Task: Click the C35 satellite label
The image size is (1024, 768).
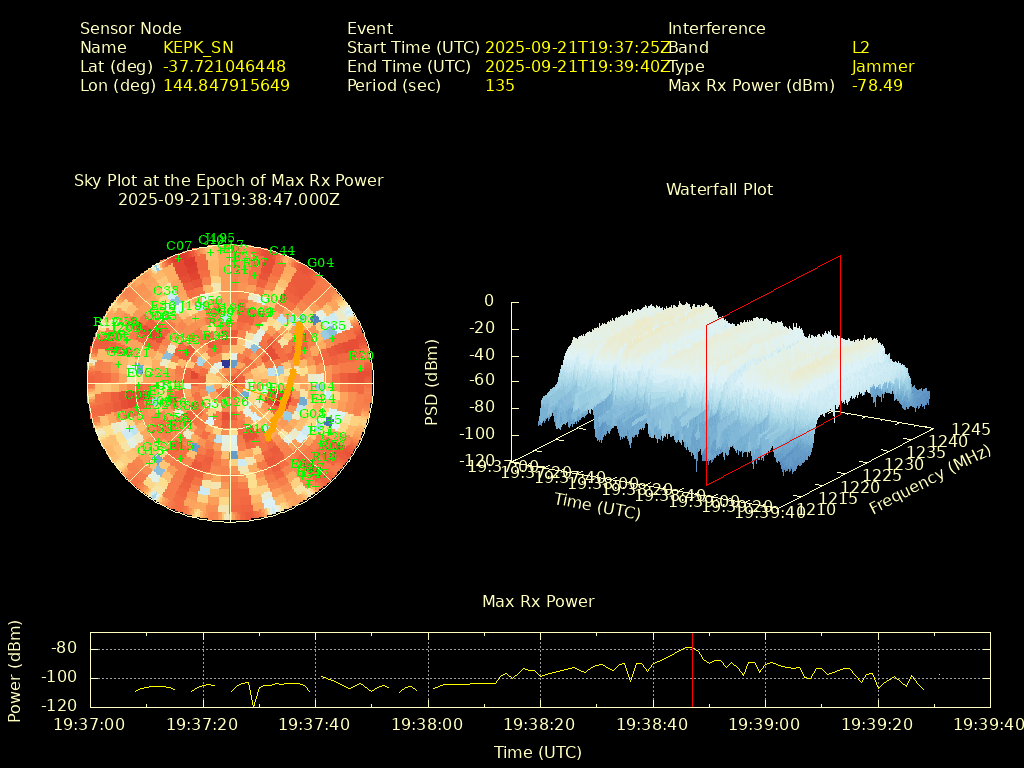Action: (x=333, y=326)
